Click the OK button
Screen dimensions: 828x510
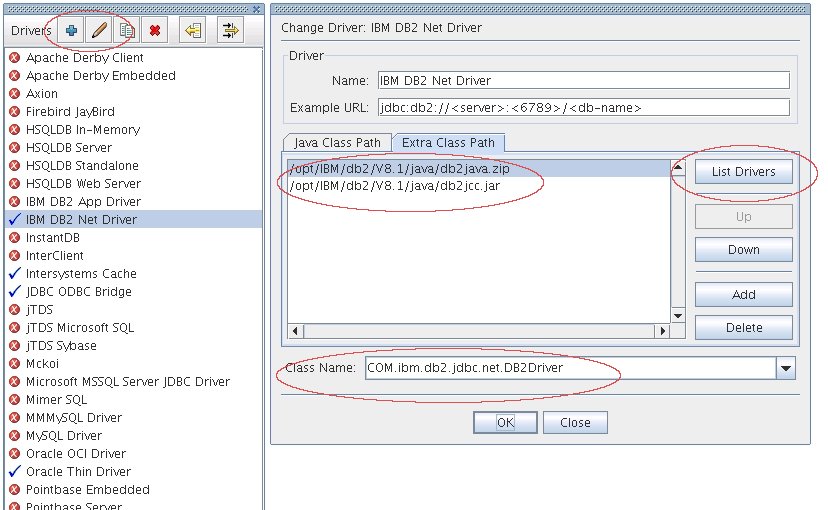(505, 422)
